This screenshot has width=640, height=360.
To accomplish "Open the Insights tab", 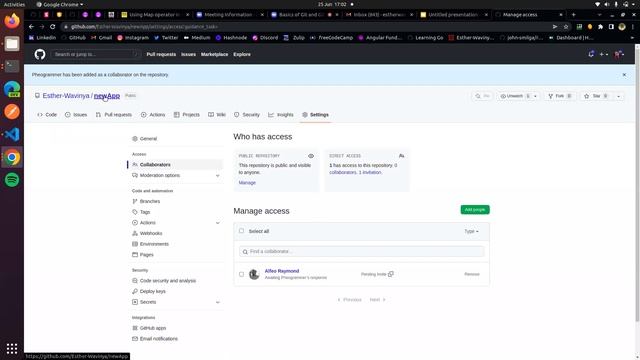I will (280, 115).
